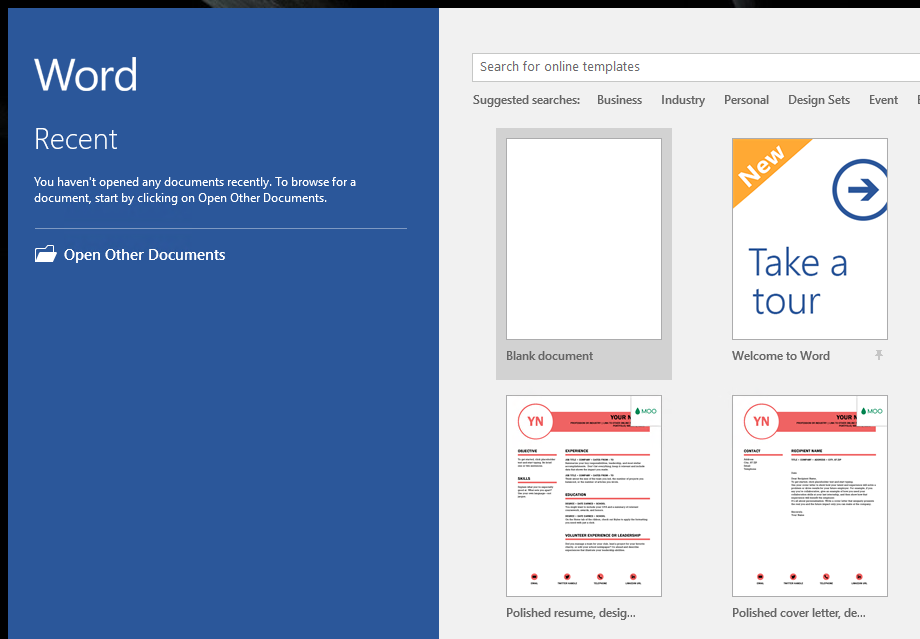Select the Business suggested search

click(x=619, y=100)
